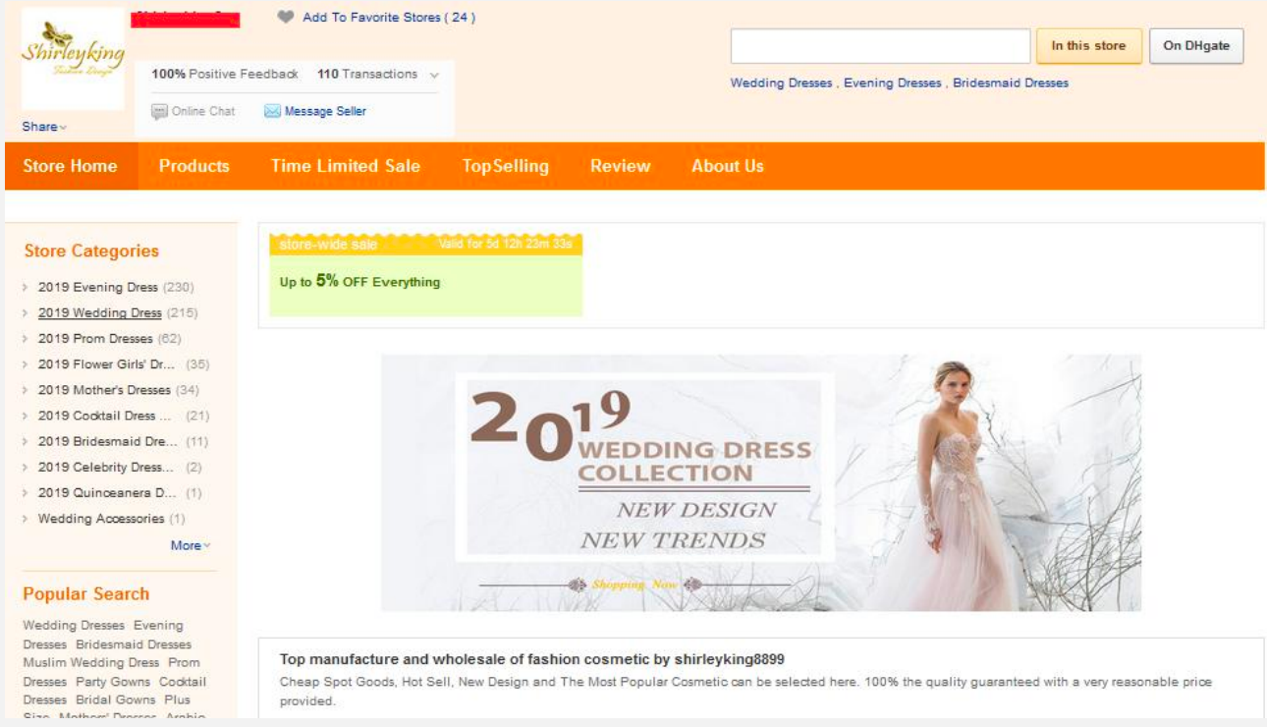The image size is (1267, 727).
Task: Open the Share dropdown
Action: point(44,127)
